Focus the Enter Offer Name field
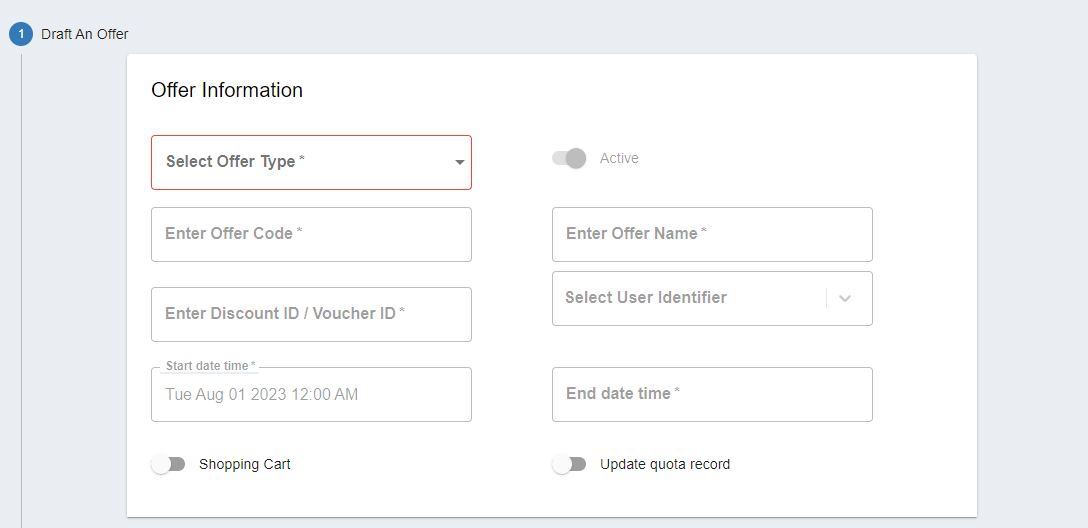Screen dimensions: 1088x528 (x=712, y=234)
